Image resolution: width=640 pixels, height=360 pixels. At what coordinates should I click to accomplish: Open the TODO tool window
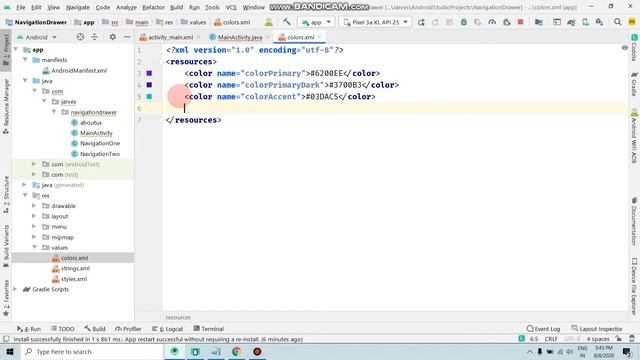(63, 329)
